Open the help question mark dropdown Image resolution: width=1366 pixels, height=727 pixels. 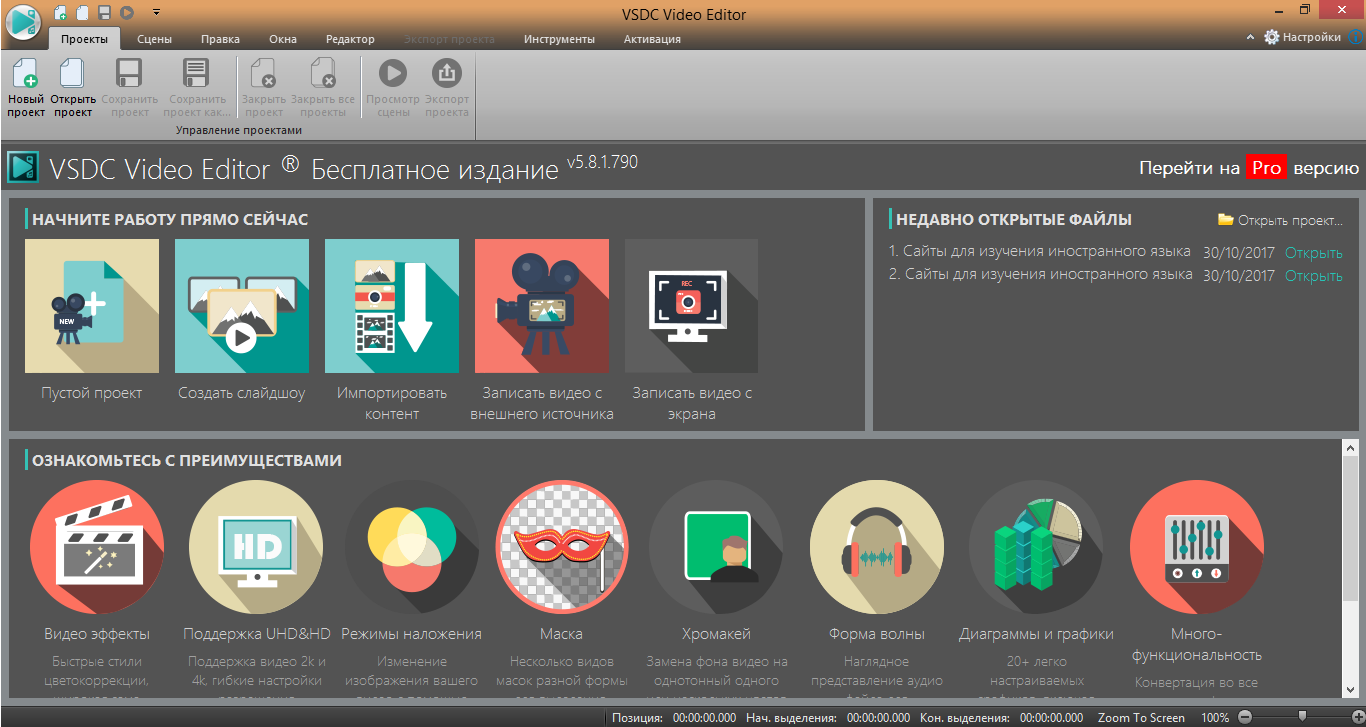point(1353,35)
